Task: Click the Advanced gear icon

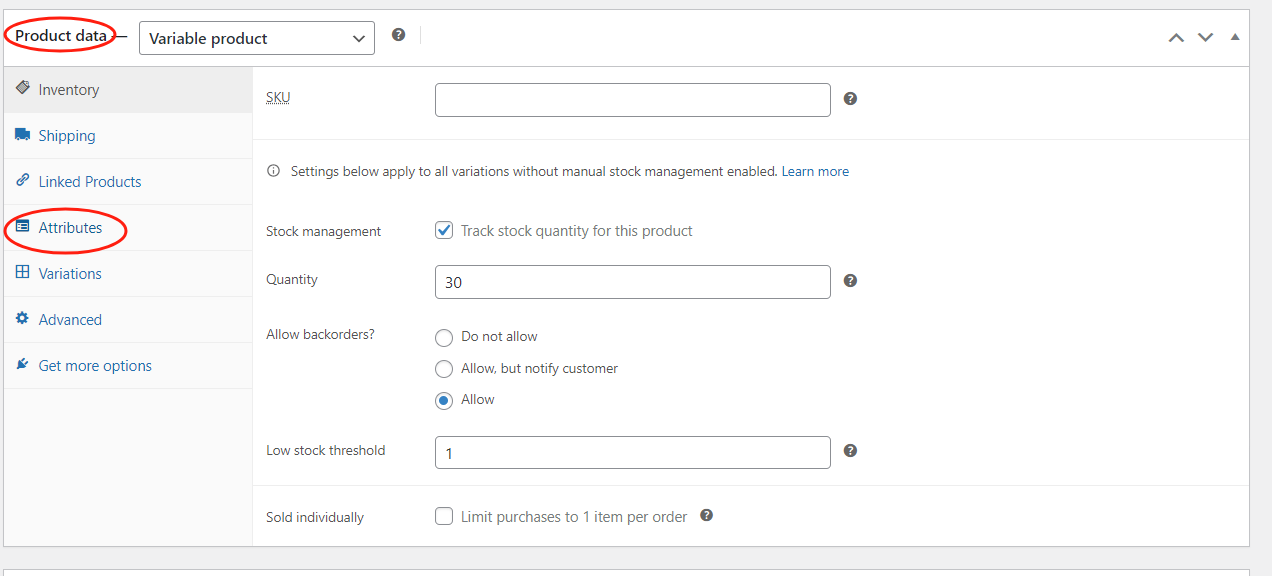Action: (23, 319)
